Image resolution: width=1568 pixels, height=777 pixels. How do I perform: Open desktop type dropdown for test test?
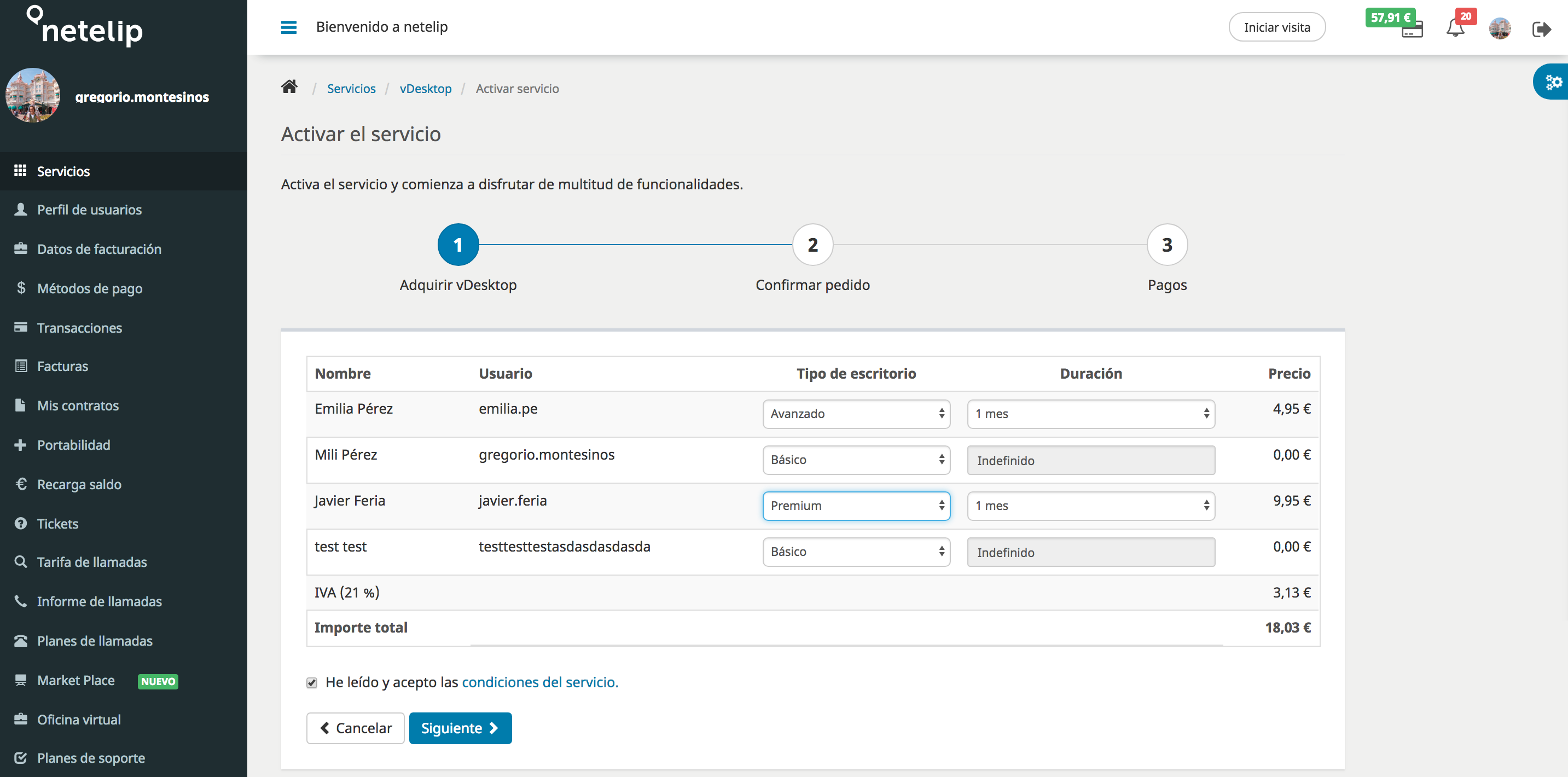(x=856, y=552)
